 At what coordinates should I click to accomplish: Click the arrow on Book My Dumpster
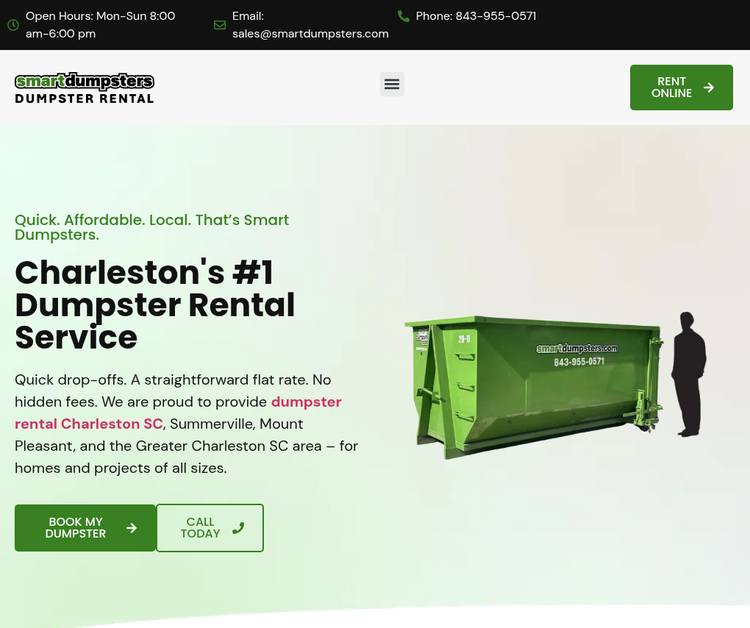(x=131, y=528)
